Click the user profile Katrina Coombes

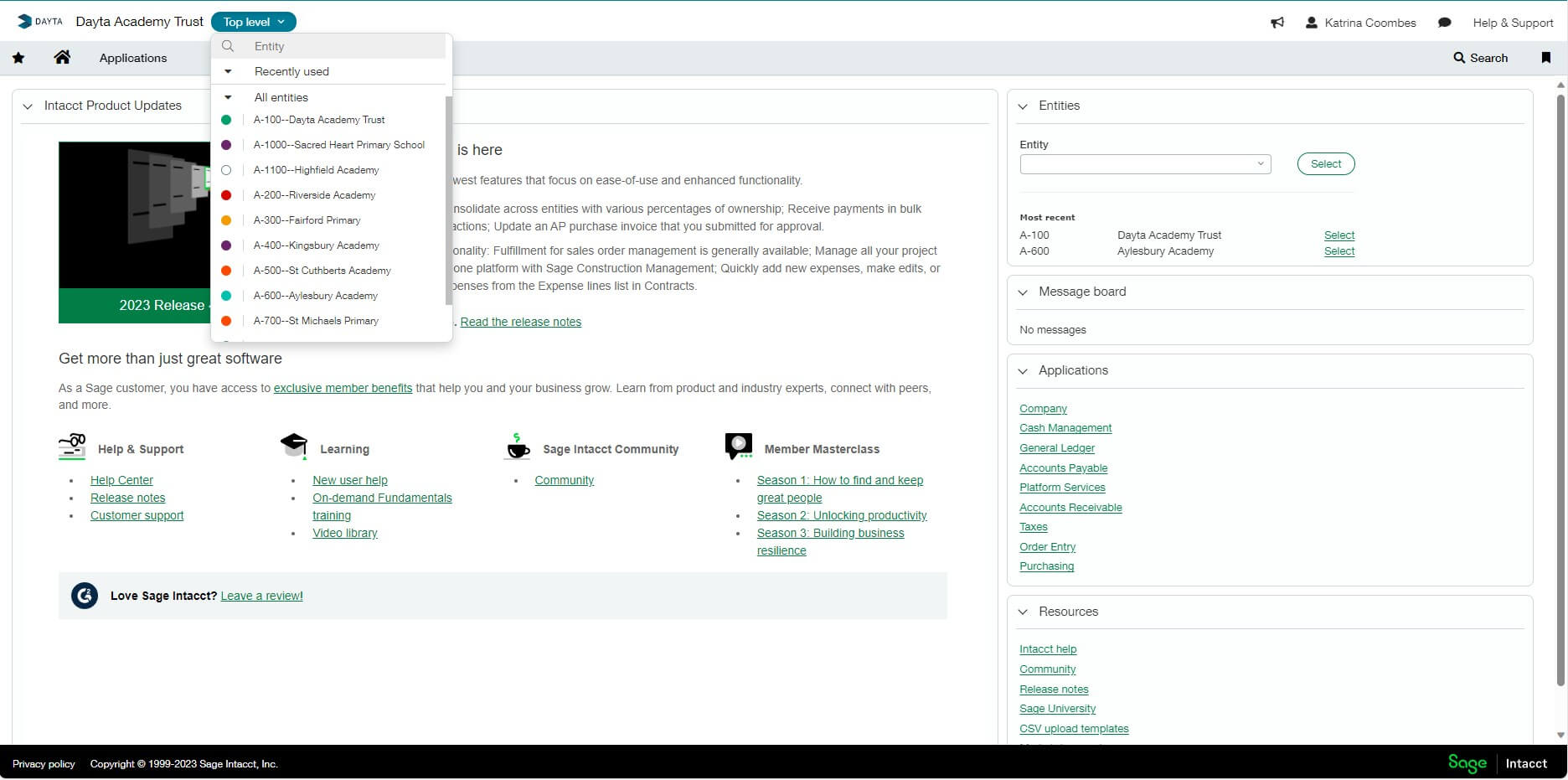(x=1361, y=23)
